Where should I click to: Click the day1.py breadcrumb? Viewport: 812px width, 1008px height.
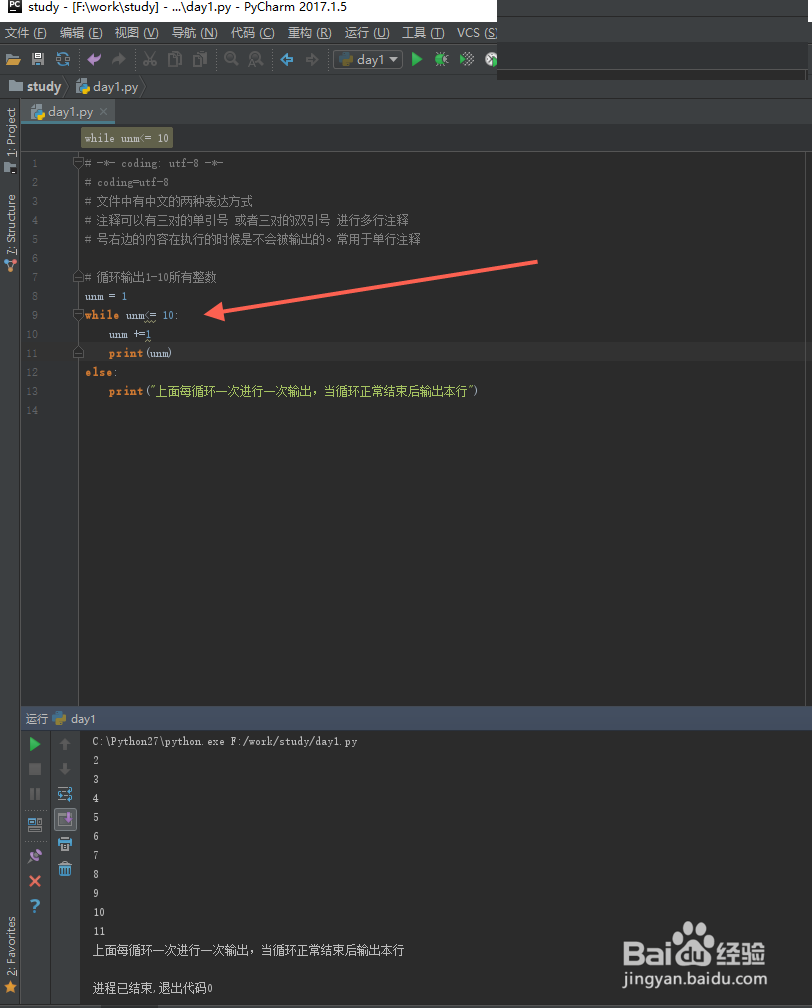point(107,87)
